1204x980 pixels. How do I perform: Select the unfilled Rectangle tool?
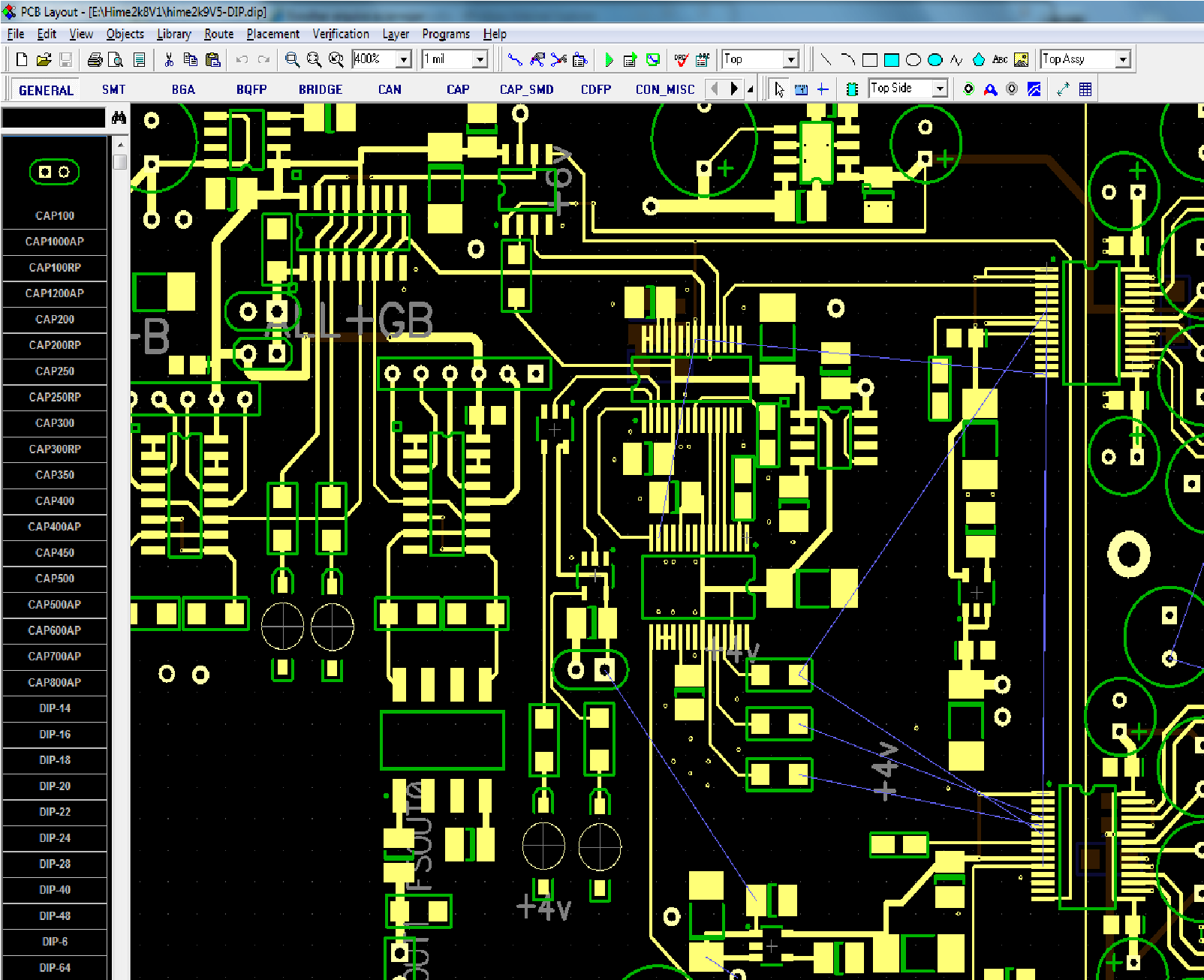point(870,59)
